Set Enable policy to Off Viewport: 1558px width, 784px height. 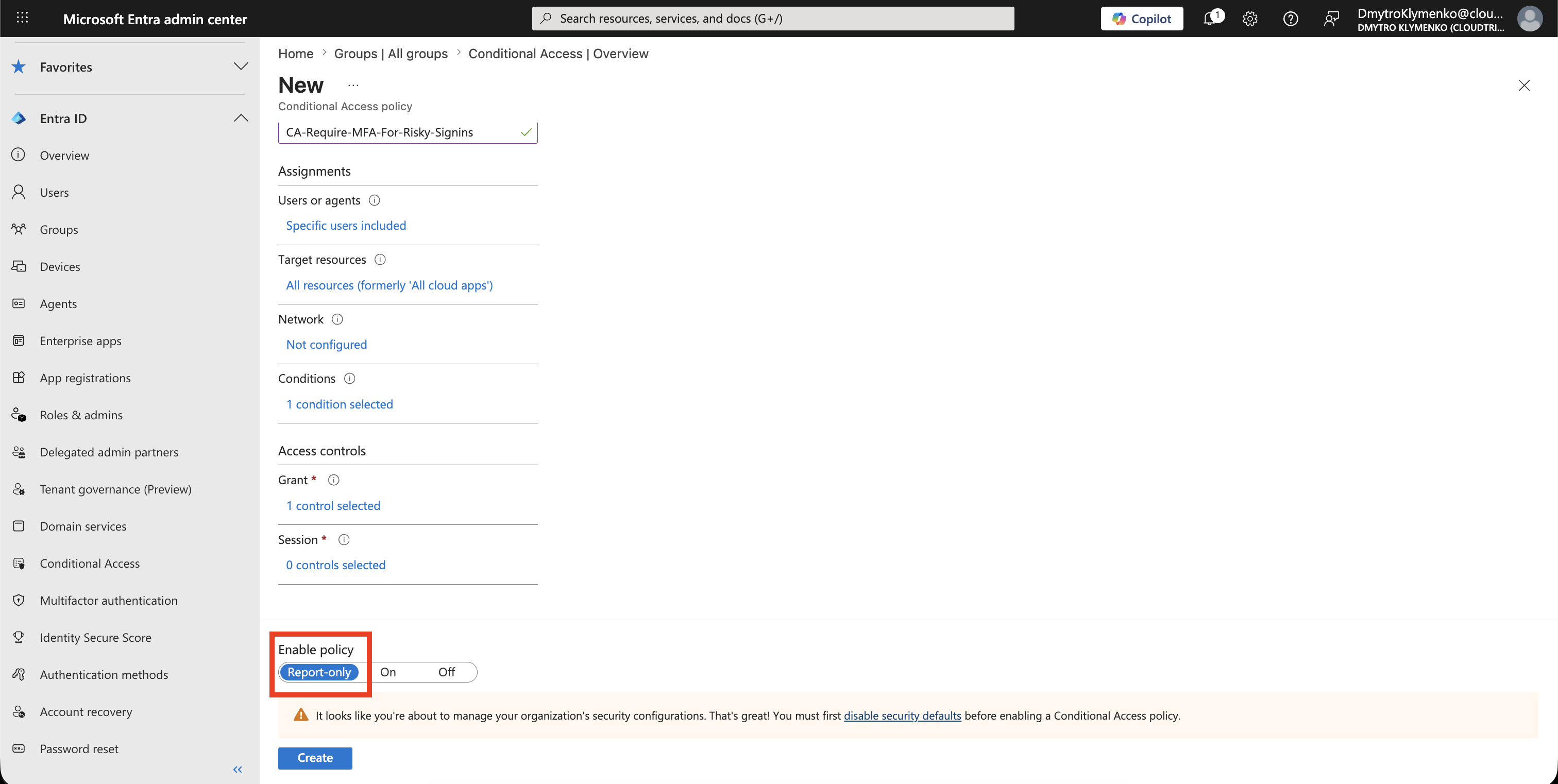(446, 672)
